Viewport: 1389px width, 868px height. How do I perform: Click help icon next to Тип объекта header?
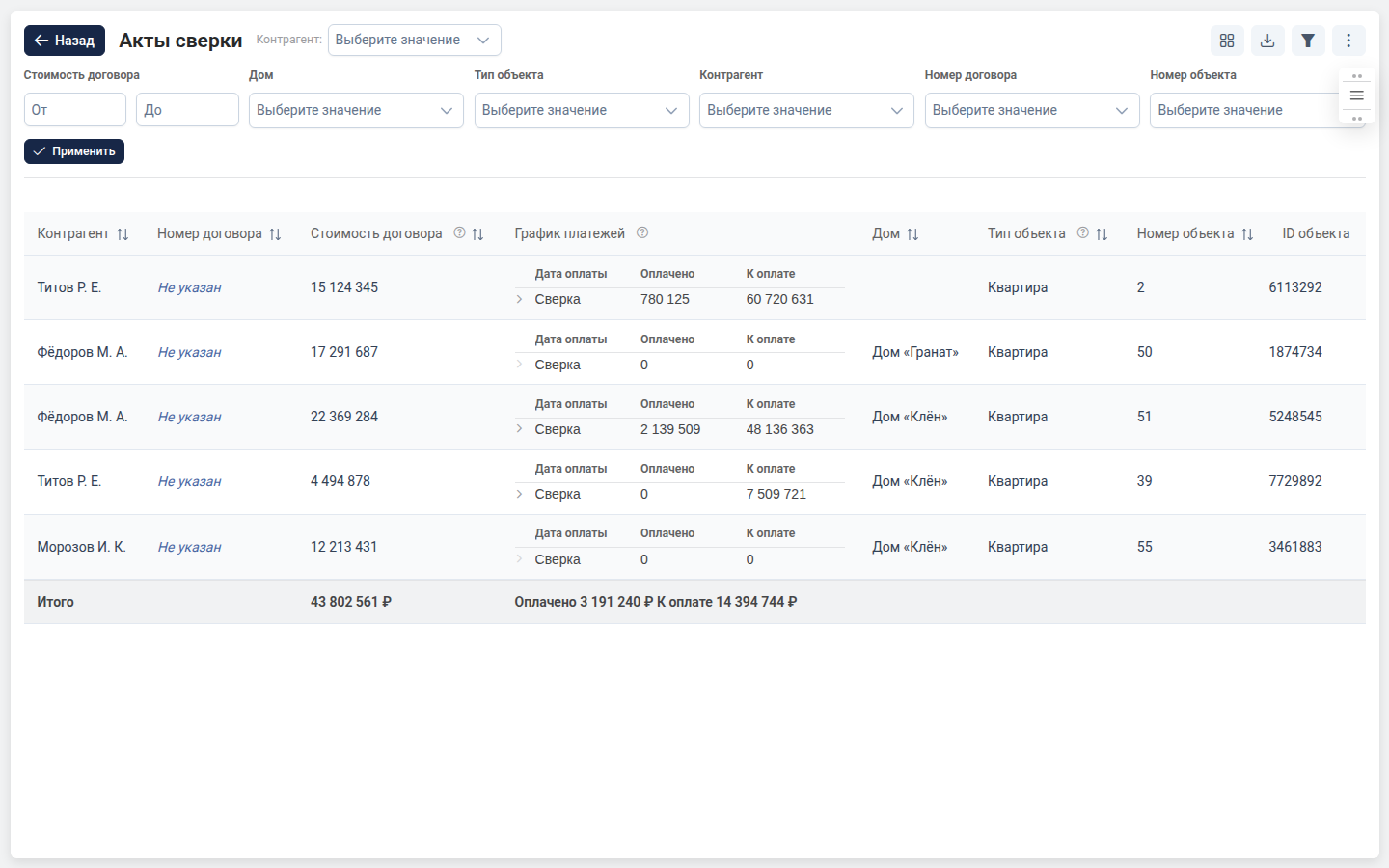click(x=1083, y=232)
